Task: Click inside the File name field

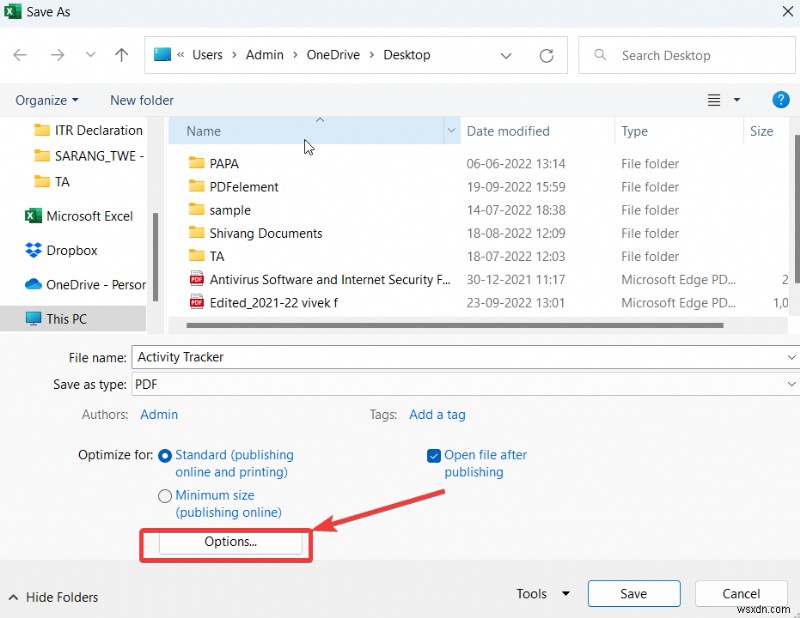Action: [x=300, y=357]
